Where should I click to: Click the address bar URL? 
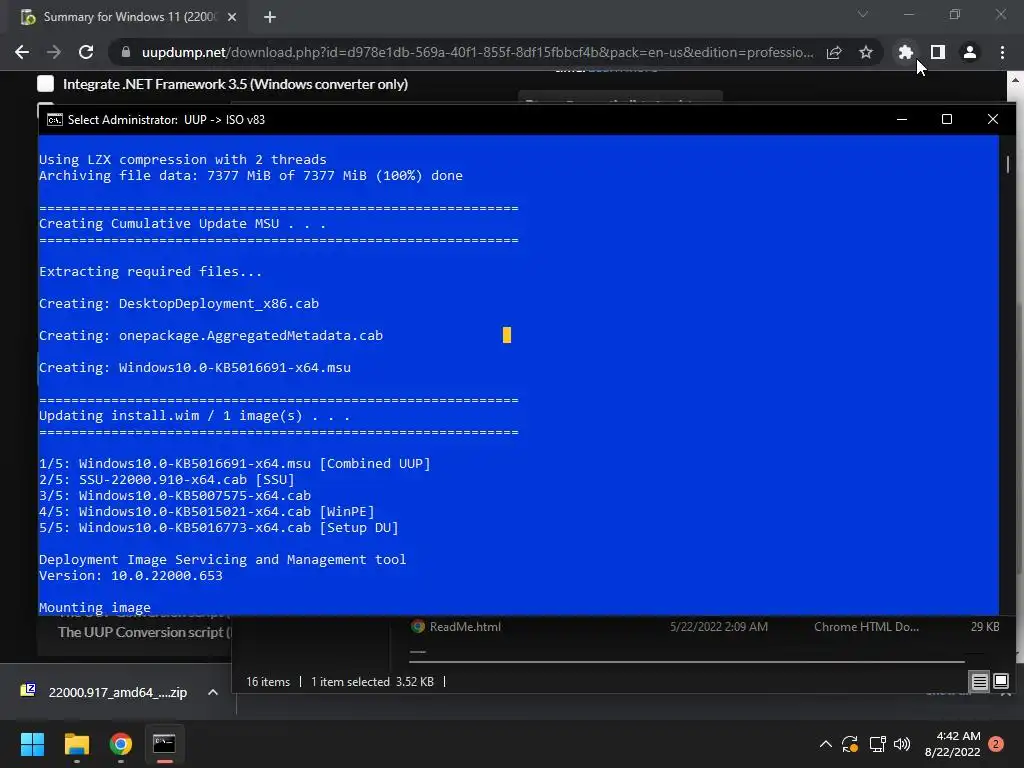[x=477, y=52]
